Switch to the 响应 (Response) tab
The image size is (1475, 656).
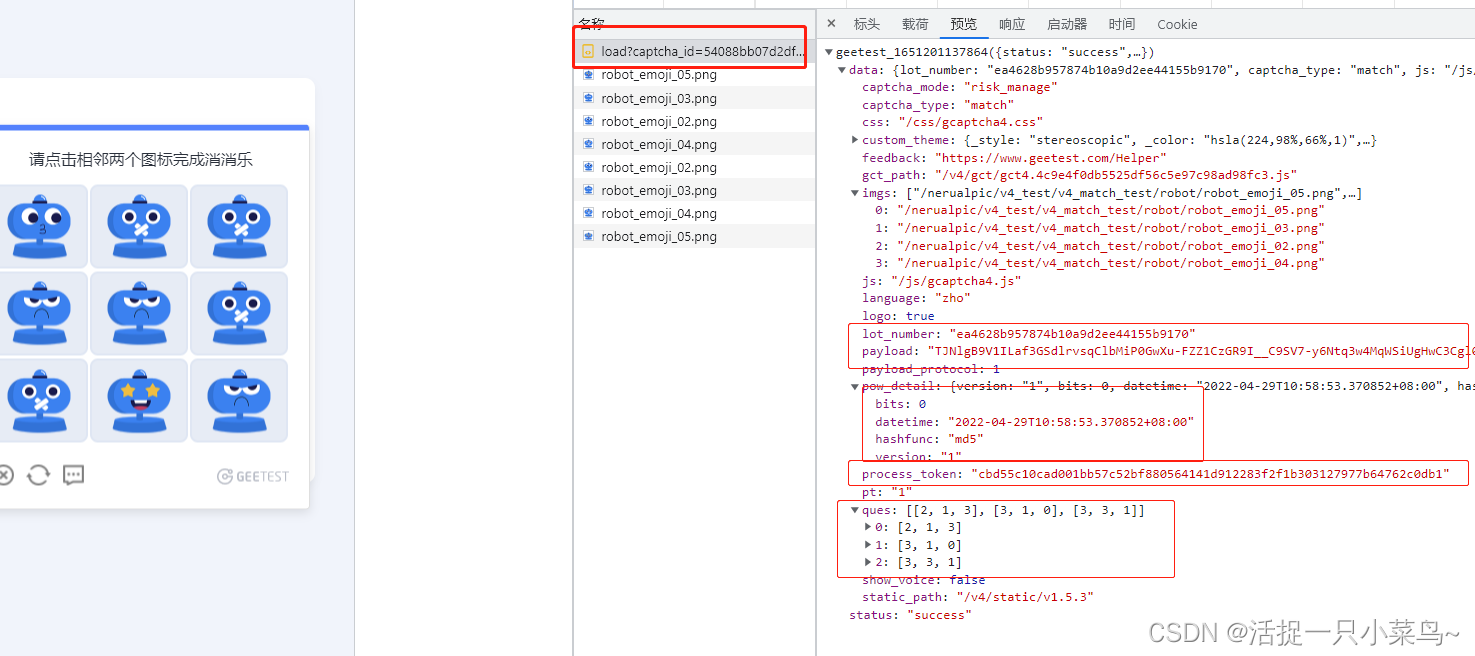pyautogui.click(x=1012, y=24)
